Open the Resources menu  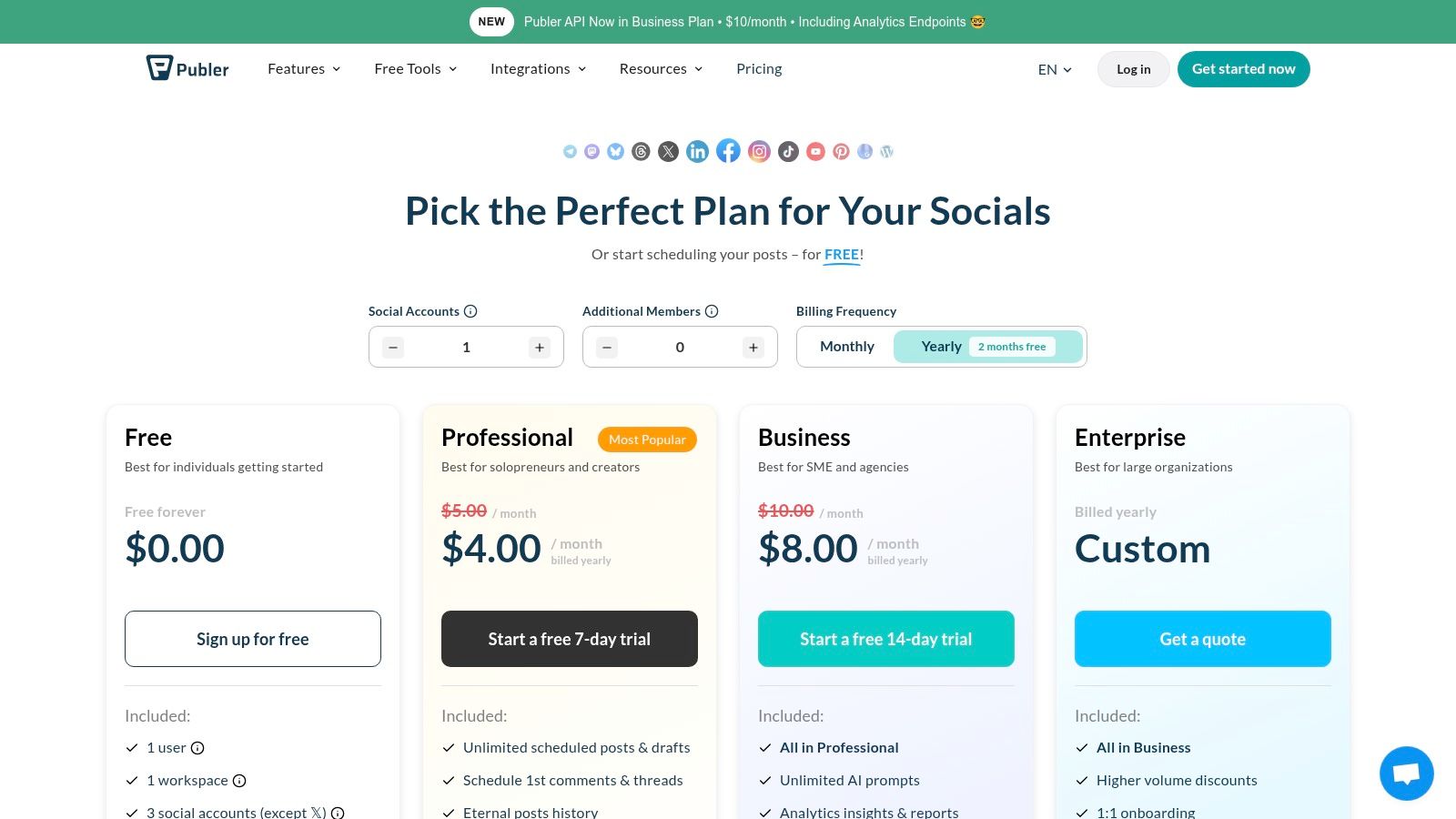(661, 69)
